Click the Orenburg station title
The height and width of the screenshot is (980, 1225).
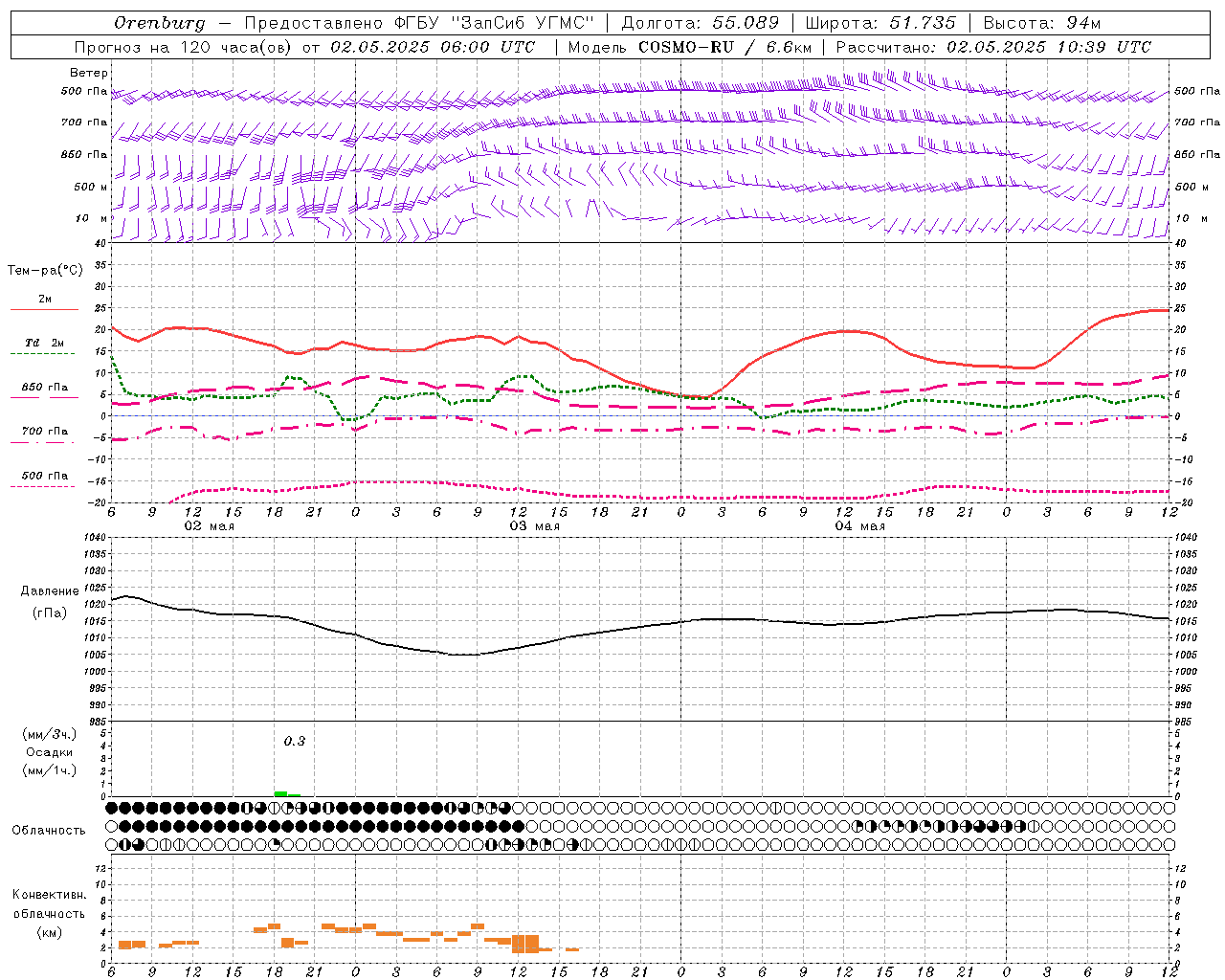pos(159,22)
